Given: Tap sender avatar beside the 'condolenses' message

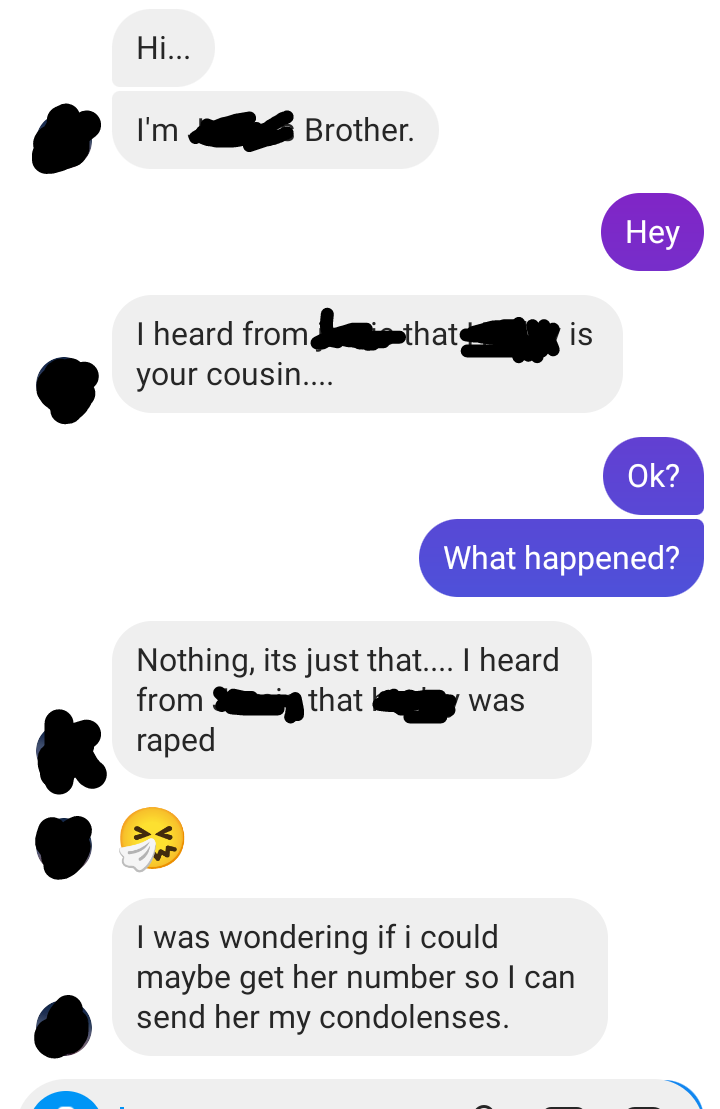Looking at the screenshot, I should (63, 1027).
